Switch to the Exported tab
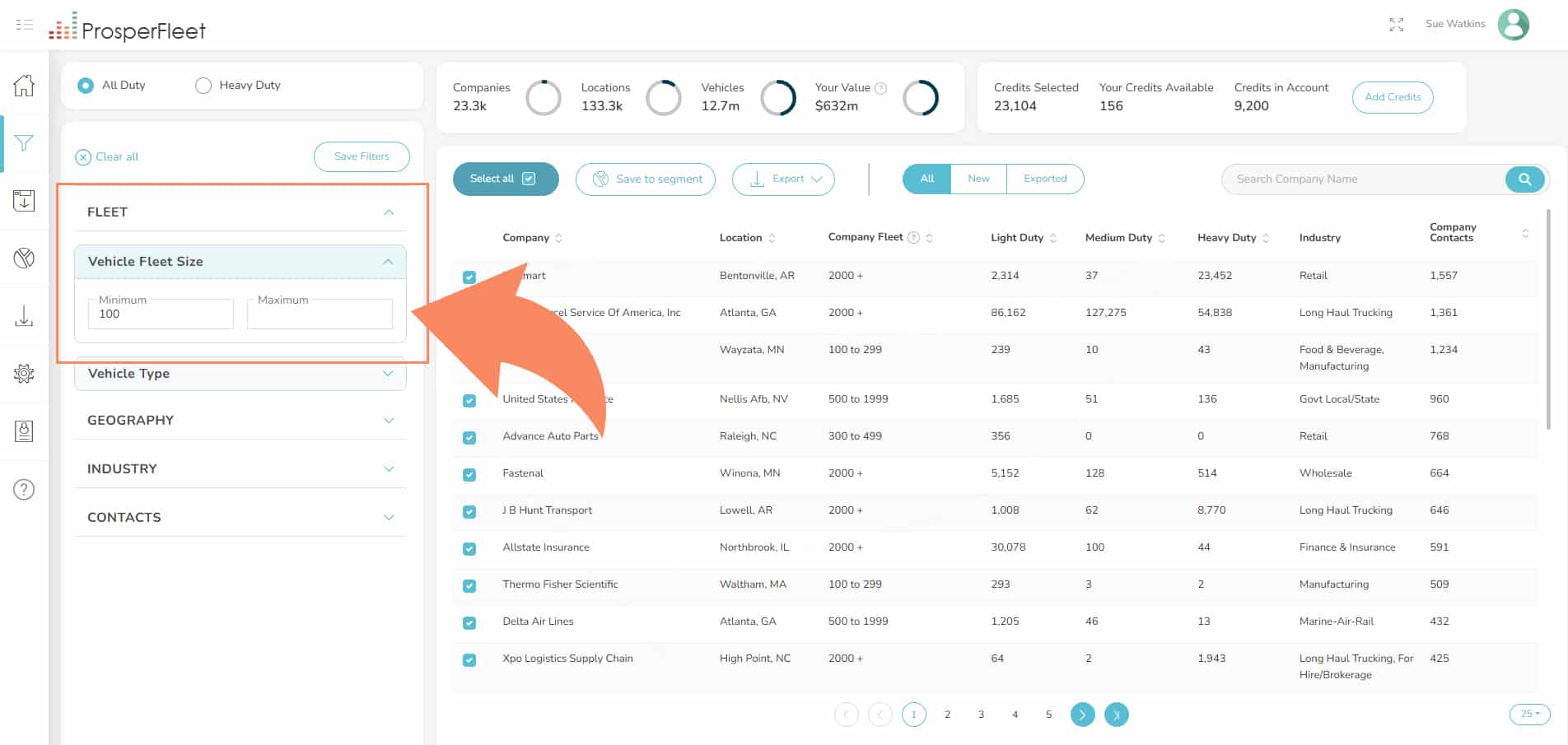This screenshot has width=1568, height=745. coord(1045,179)
